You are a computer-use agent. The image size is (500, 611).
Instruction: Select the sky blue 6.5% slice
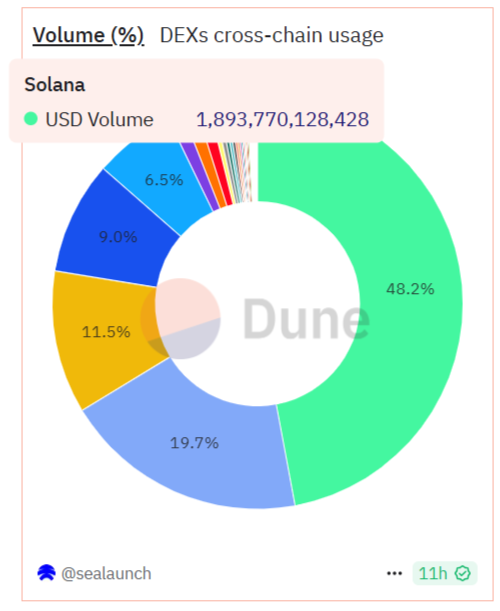pyautogui.click(x=164, y=180)
